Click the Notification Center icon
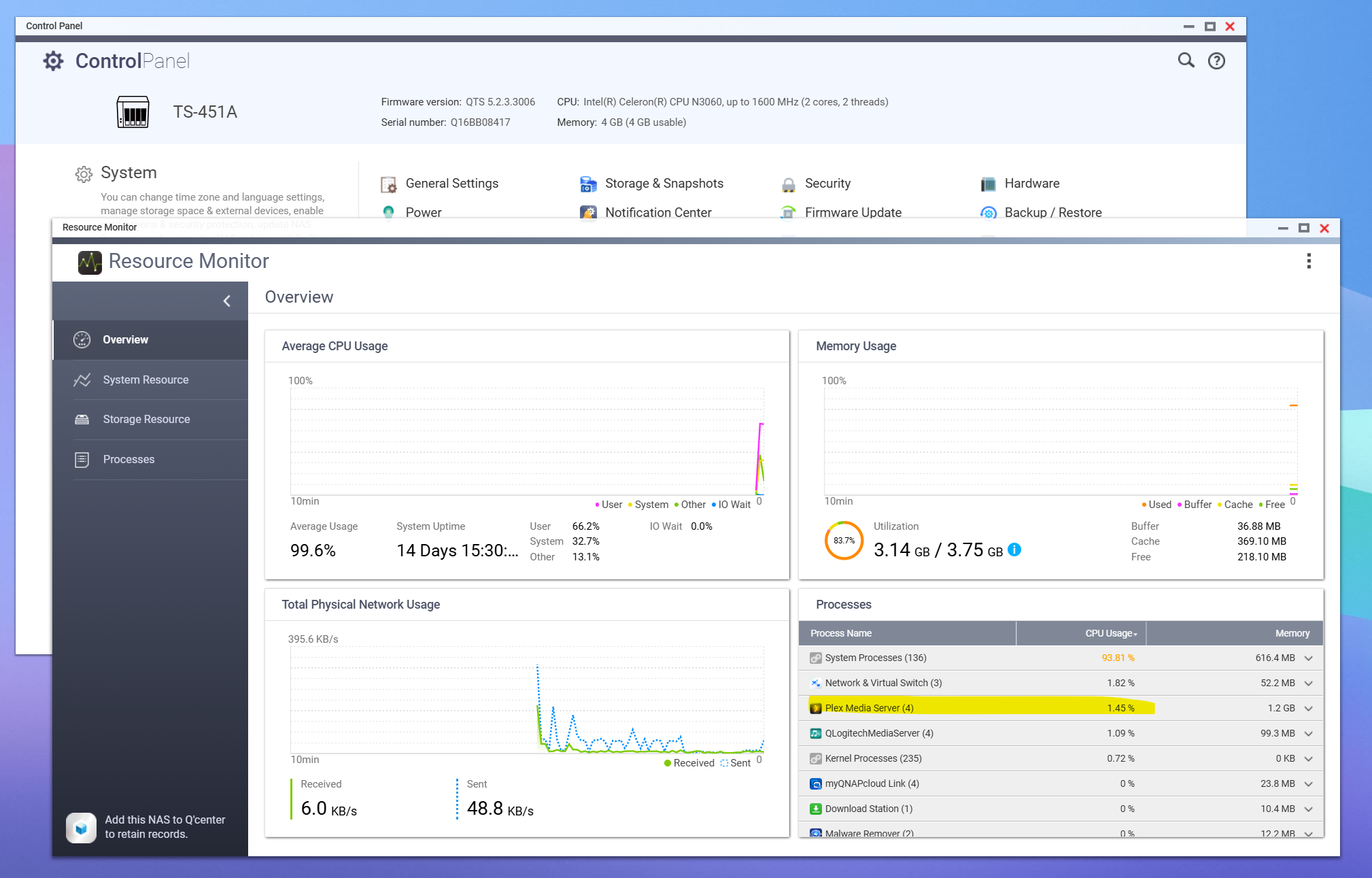 tap(588, 212)
